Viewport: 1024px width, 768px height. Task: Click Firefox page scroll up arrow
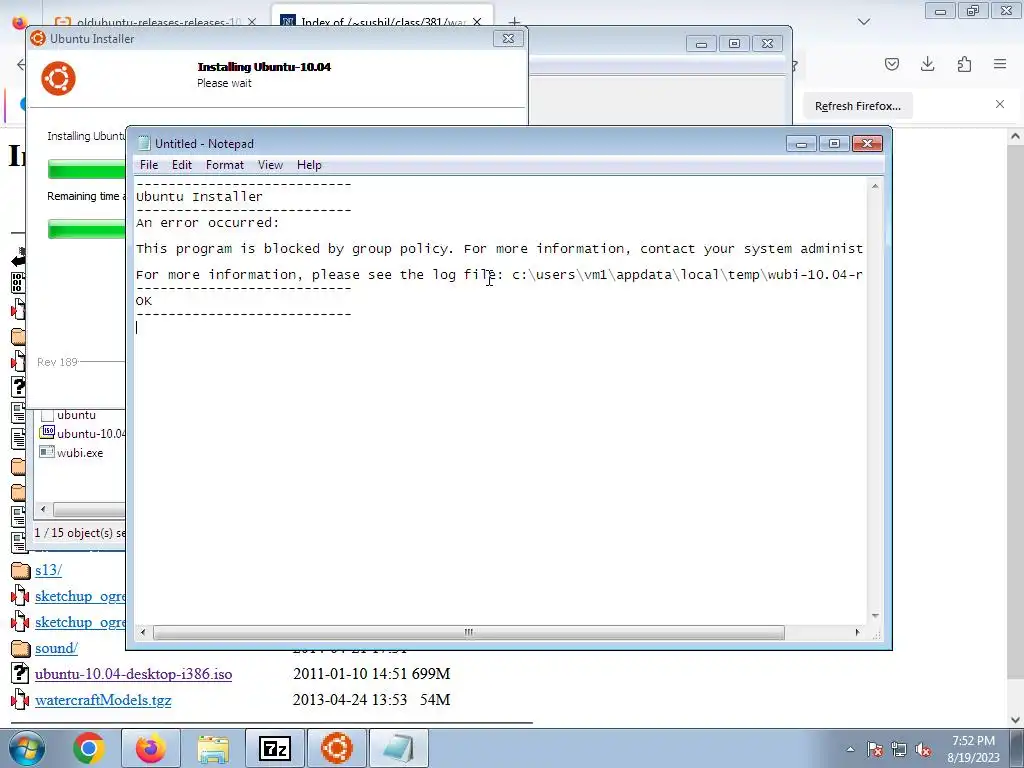coord(1015,136)
